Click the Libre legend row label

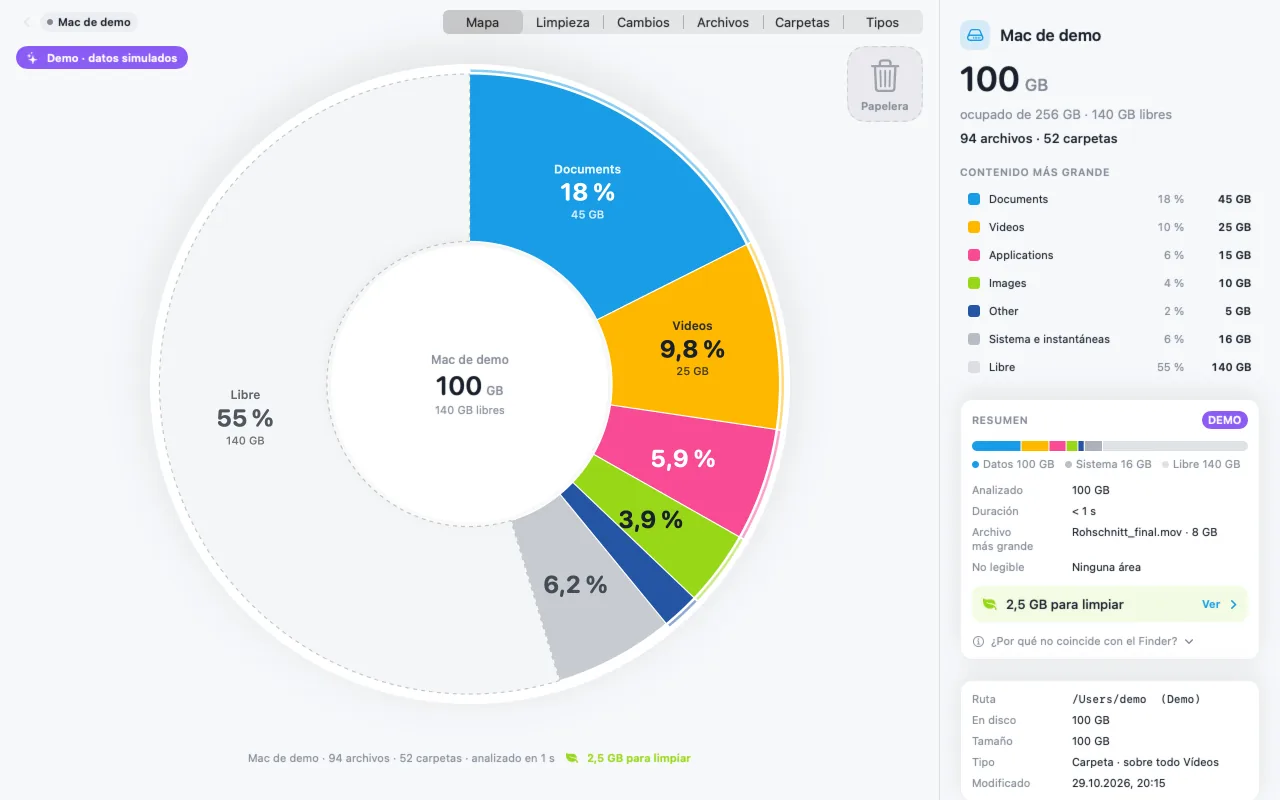1002,367
